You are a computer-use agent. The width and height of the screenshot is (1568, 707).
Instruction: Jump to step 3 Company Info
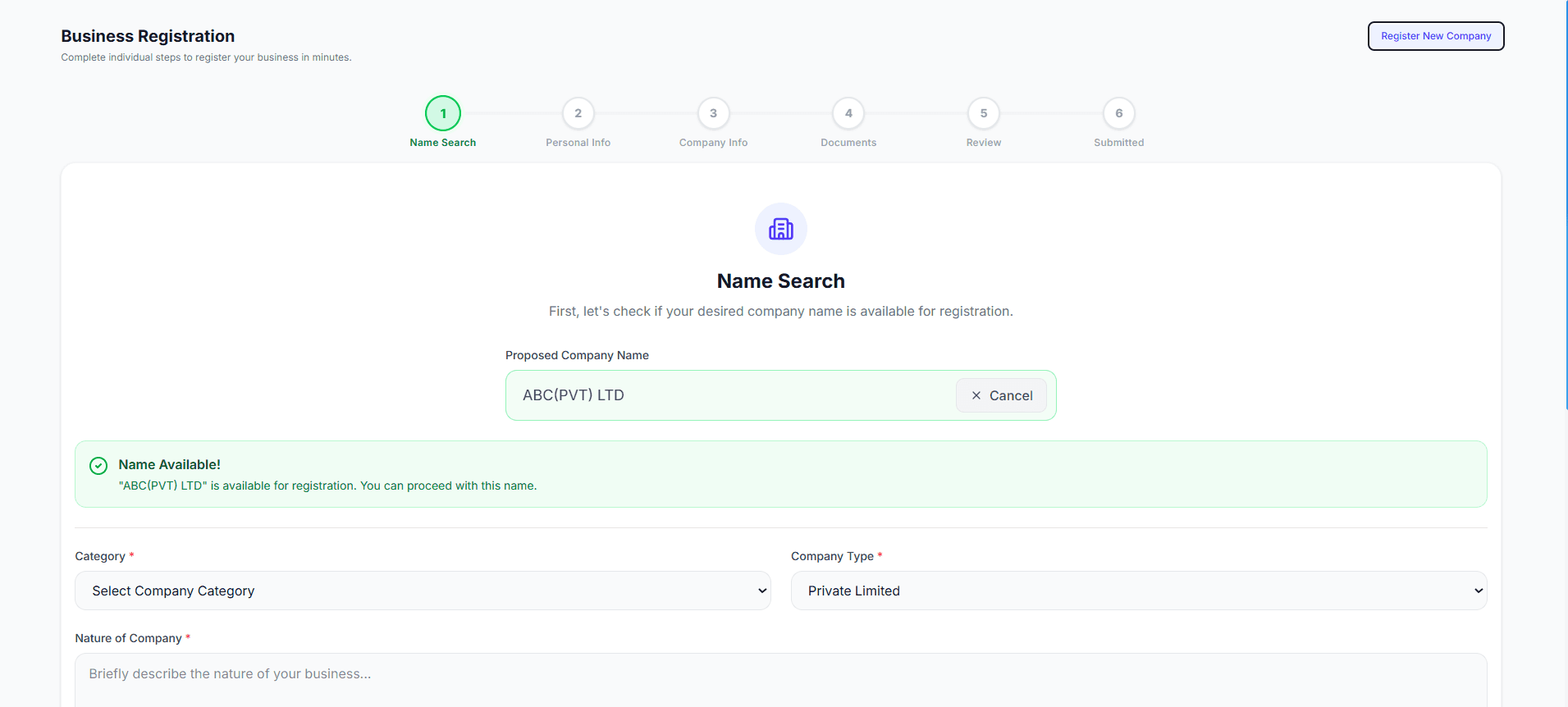pos(714,113)
